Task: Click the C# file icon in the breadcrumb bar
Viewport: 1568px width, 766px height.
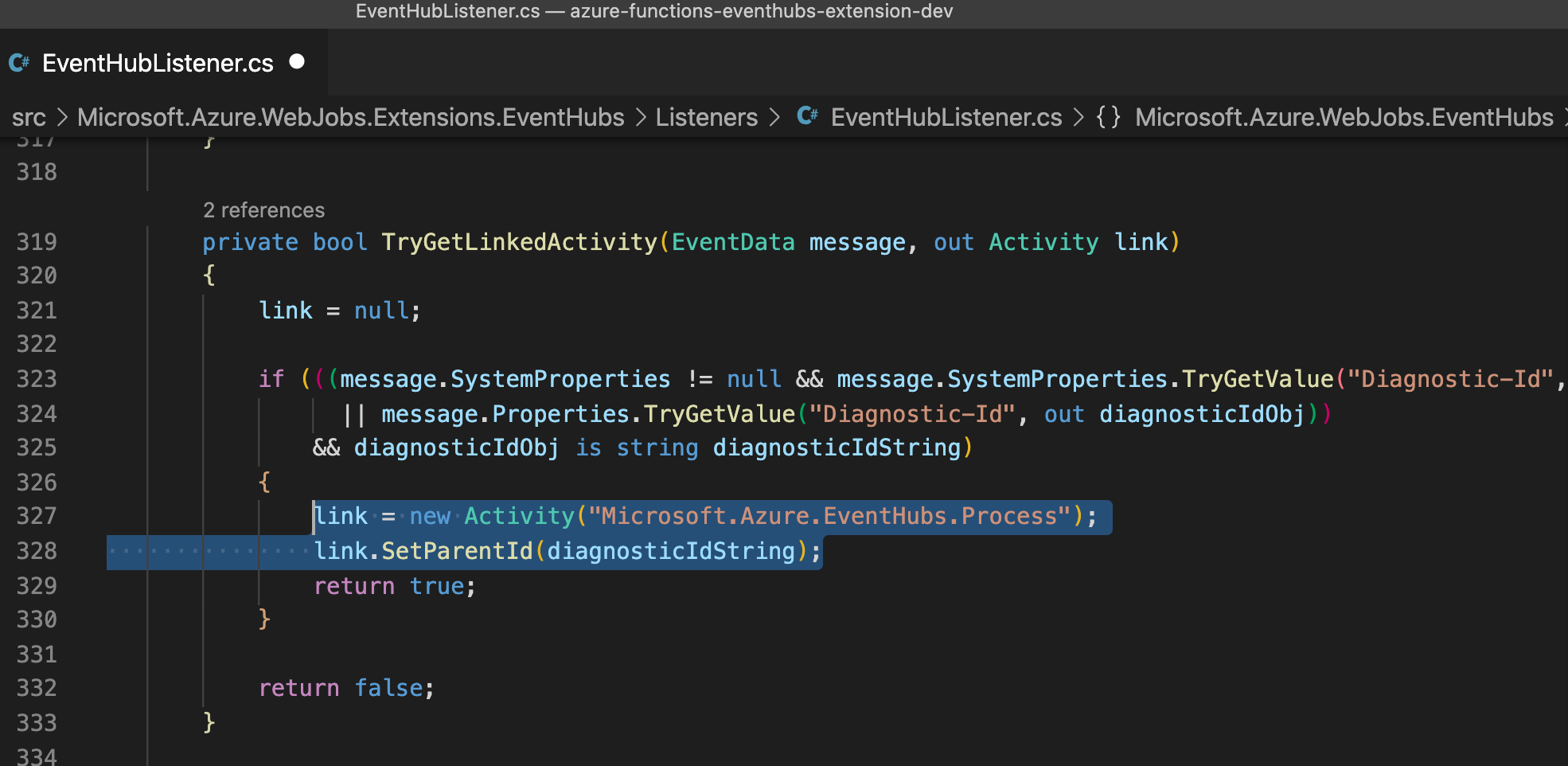Action: click(807, 117)
